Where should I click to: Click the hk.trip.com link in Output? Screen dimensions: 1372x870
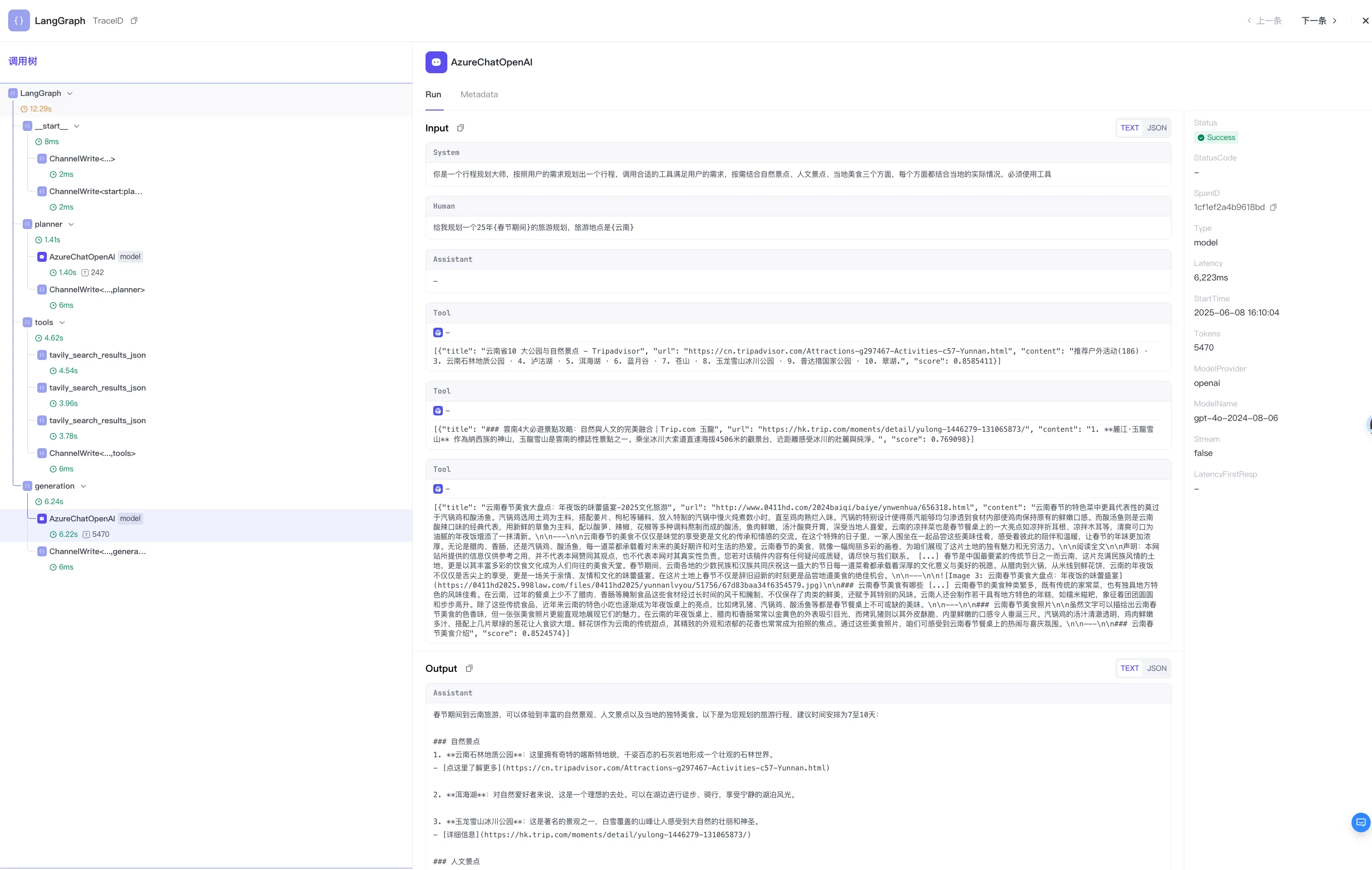[616, 835]
